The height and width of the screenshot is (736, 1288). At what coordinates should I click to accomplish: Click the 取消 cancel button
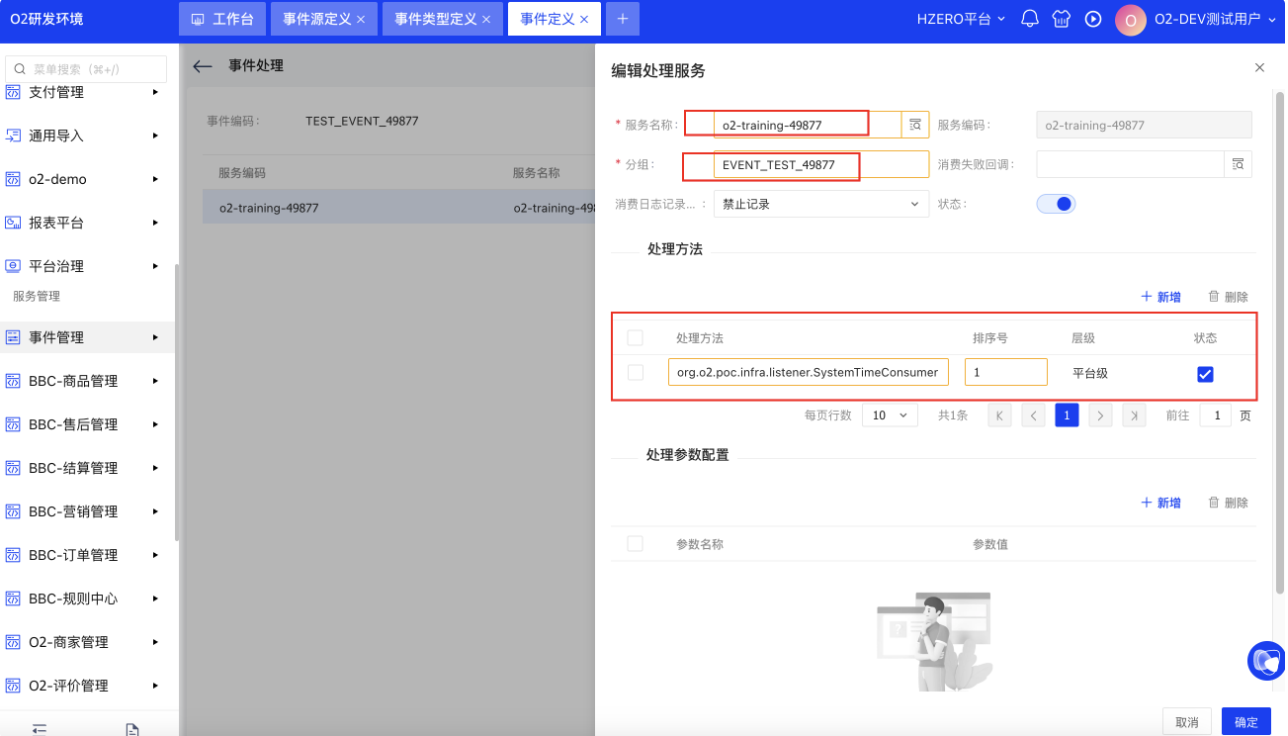[1187, 721]
